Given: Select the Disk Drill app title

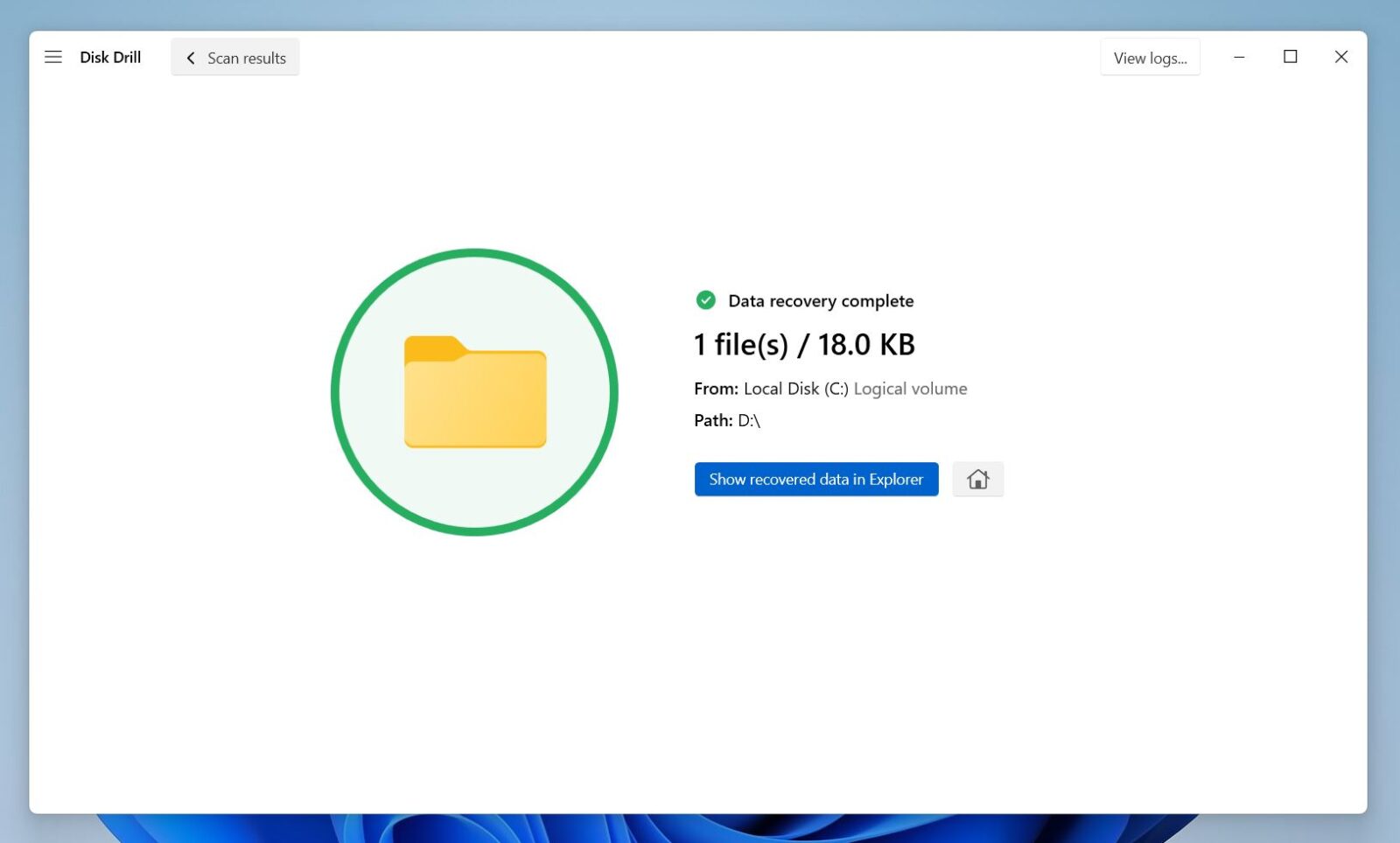Looking at the screenshot, I should click(x=110, y=56).
